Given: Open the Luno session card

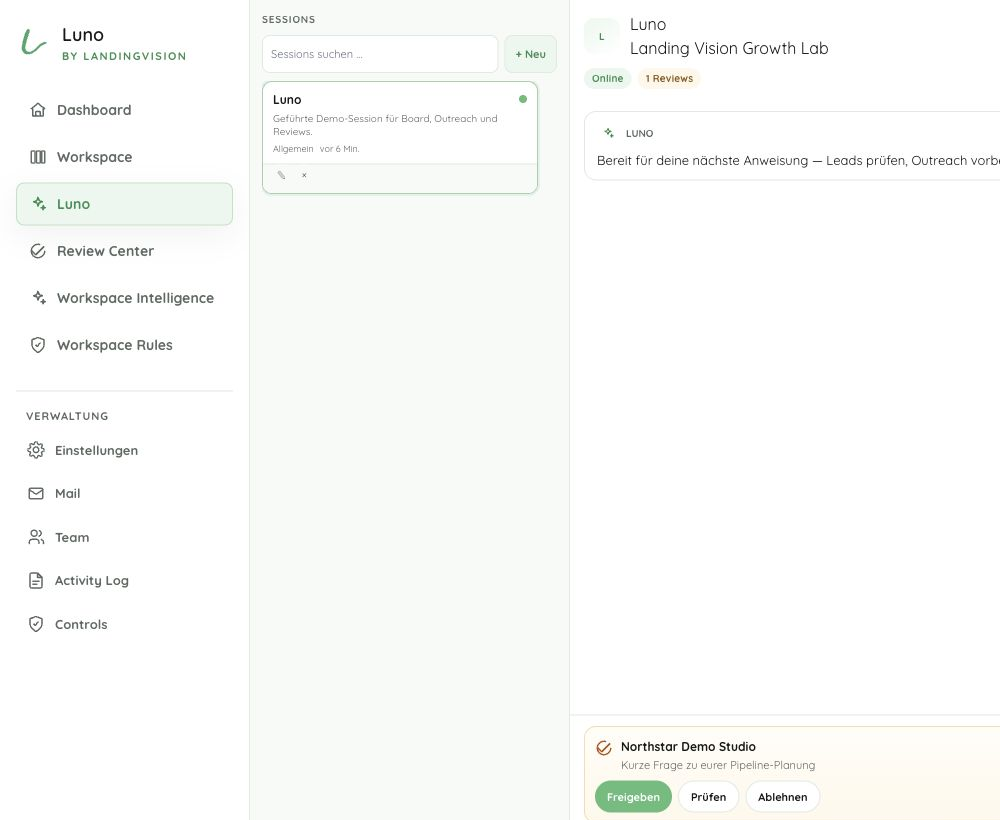Looking at the screenshot, I should click(x=400, y=137).
